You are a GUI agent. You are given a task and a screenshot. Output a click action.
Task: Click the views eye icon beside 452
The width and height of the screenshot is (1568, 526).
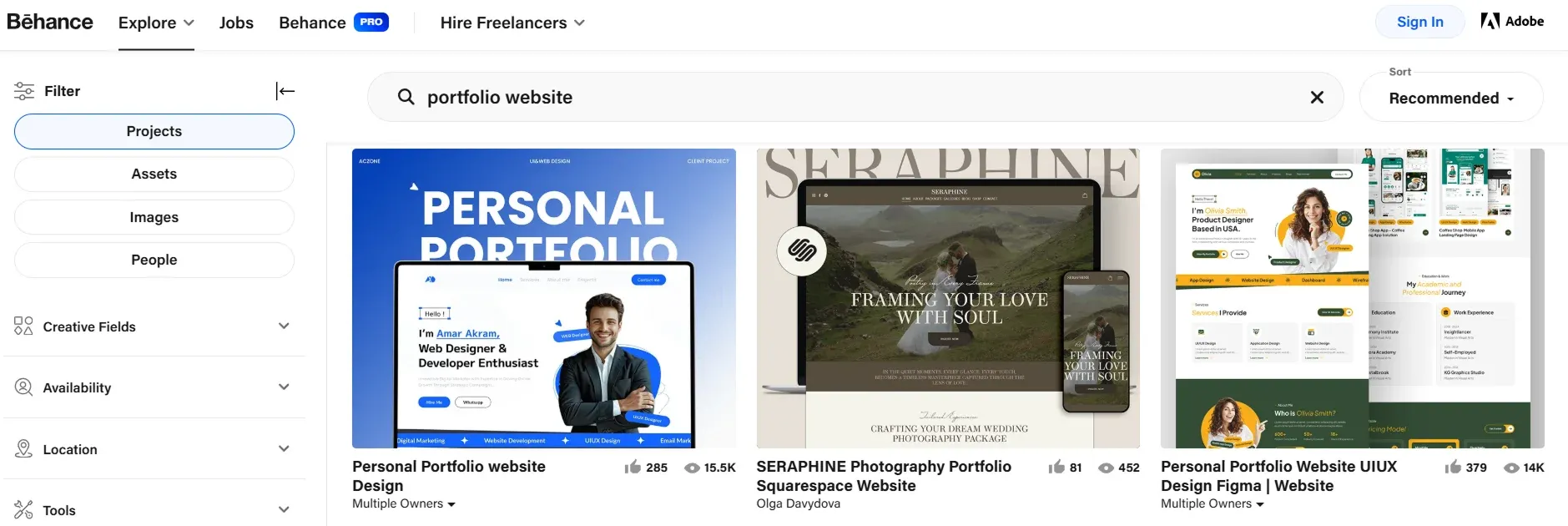pos(1106,468)
